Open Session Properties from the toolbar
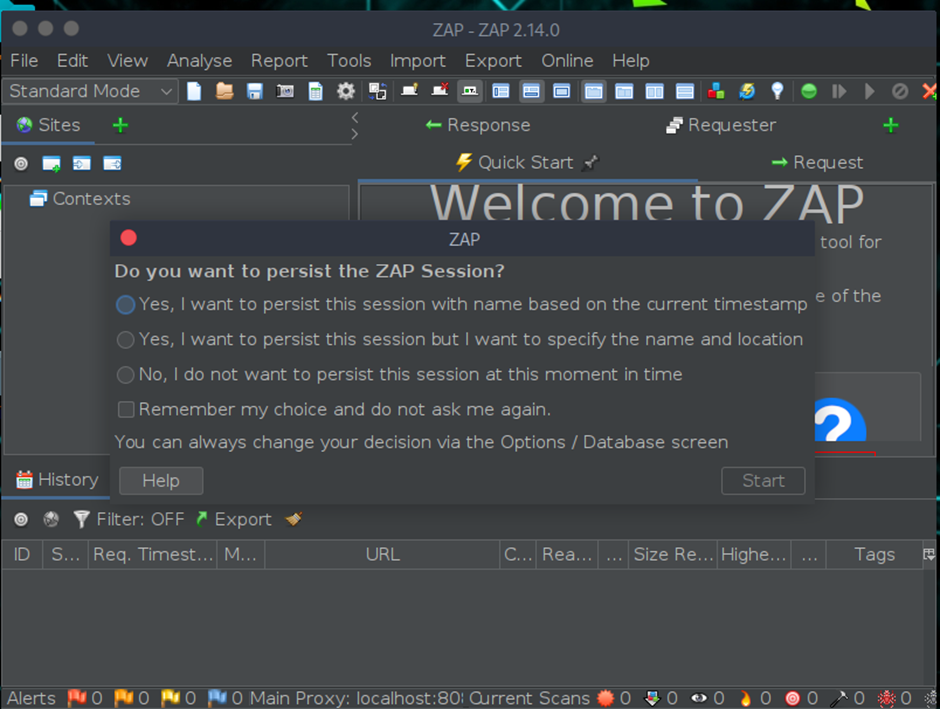The height and width of the screenshot is (709, 940). (315, 91)
